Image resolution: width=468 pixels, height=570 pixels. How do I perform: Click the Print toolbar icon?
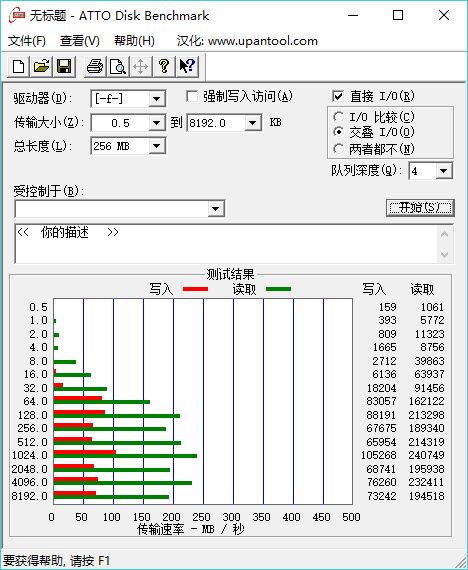pyautogui.click(x=95, y=67)
